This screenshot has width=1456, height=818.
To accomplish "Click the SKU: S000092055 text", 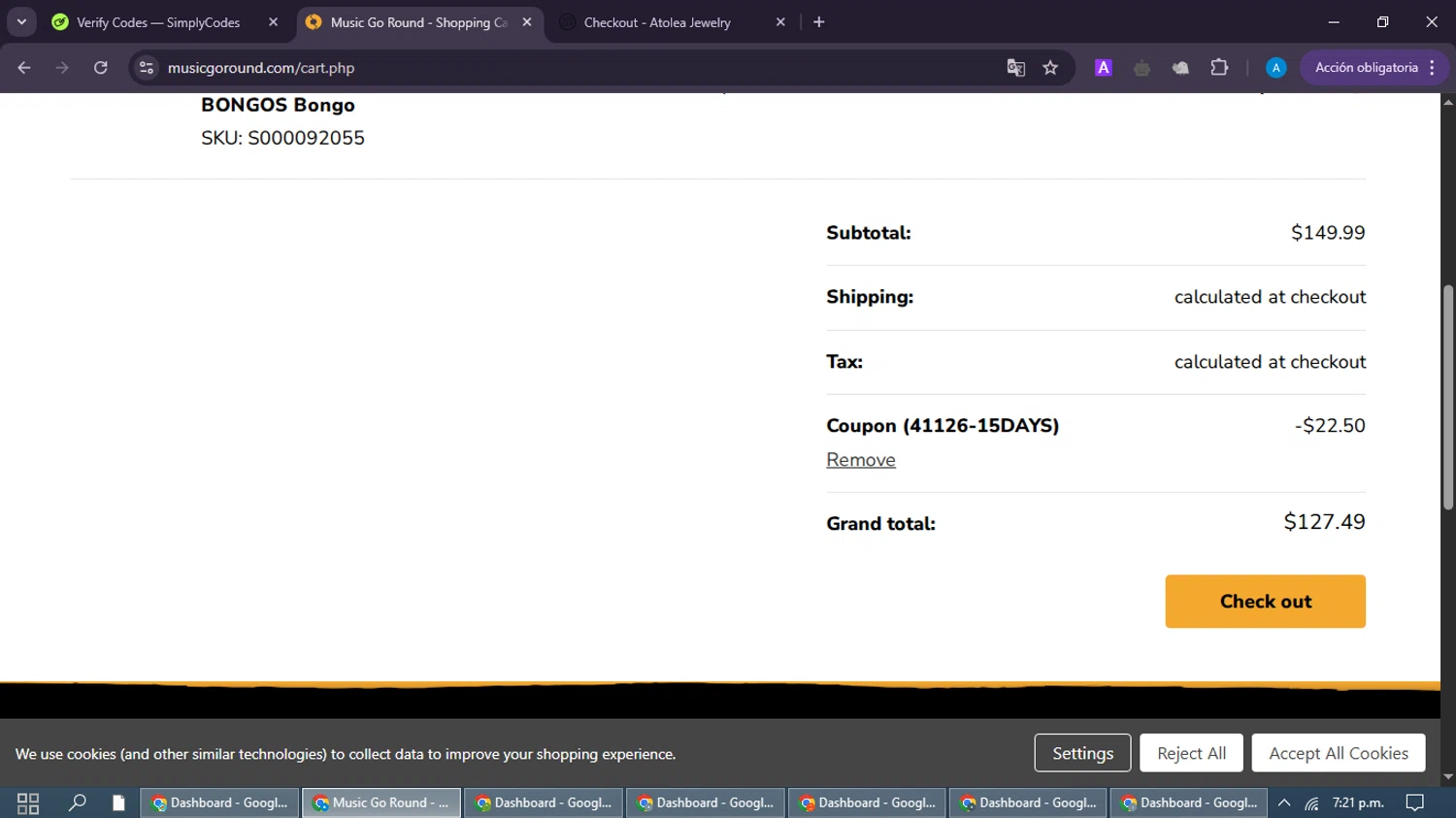I will pos(282,138).
